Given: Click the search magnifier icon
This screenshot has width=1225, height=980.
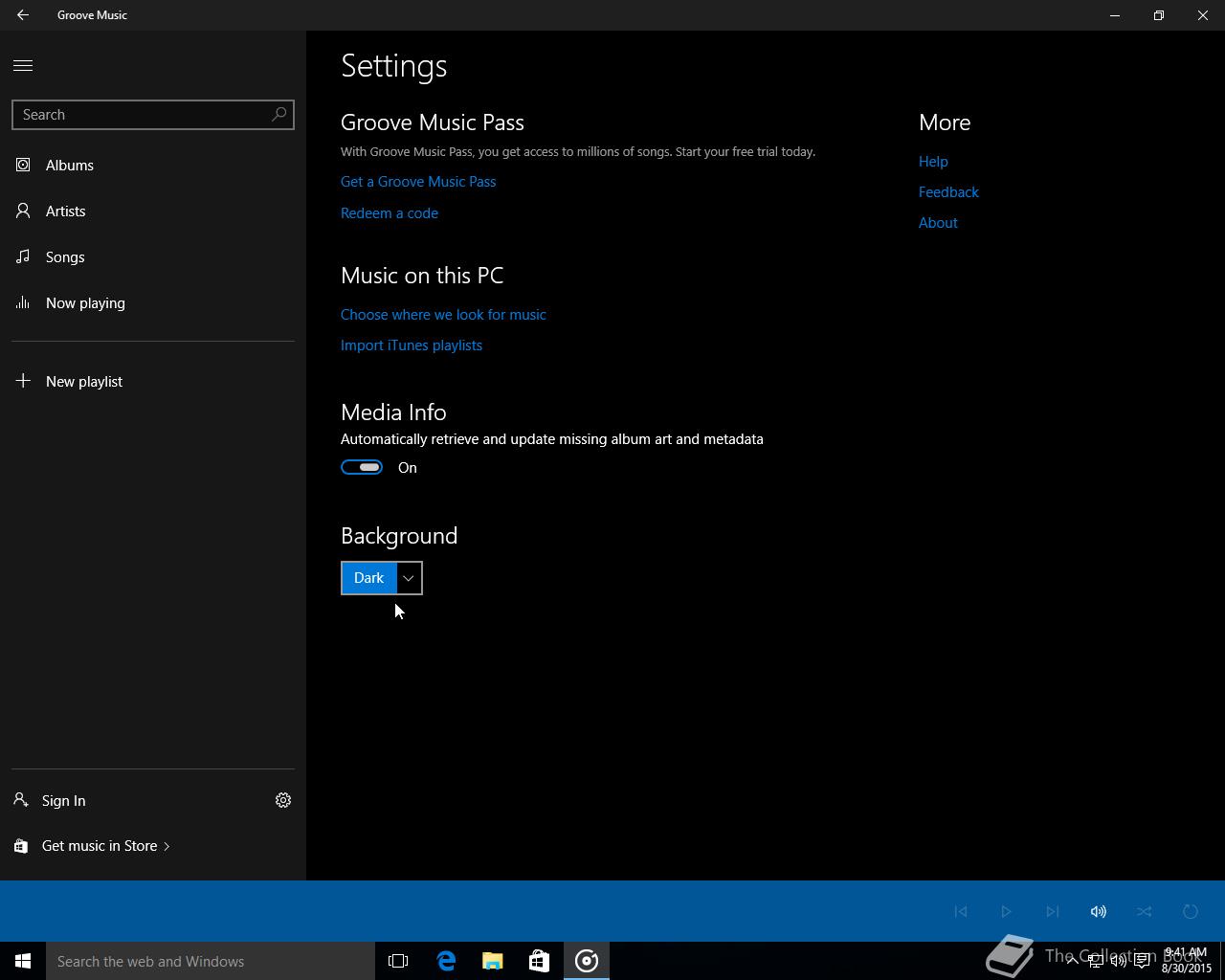Looking at the screenshot, I should point(278,115).
